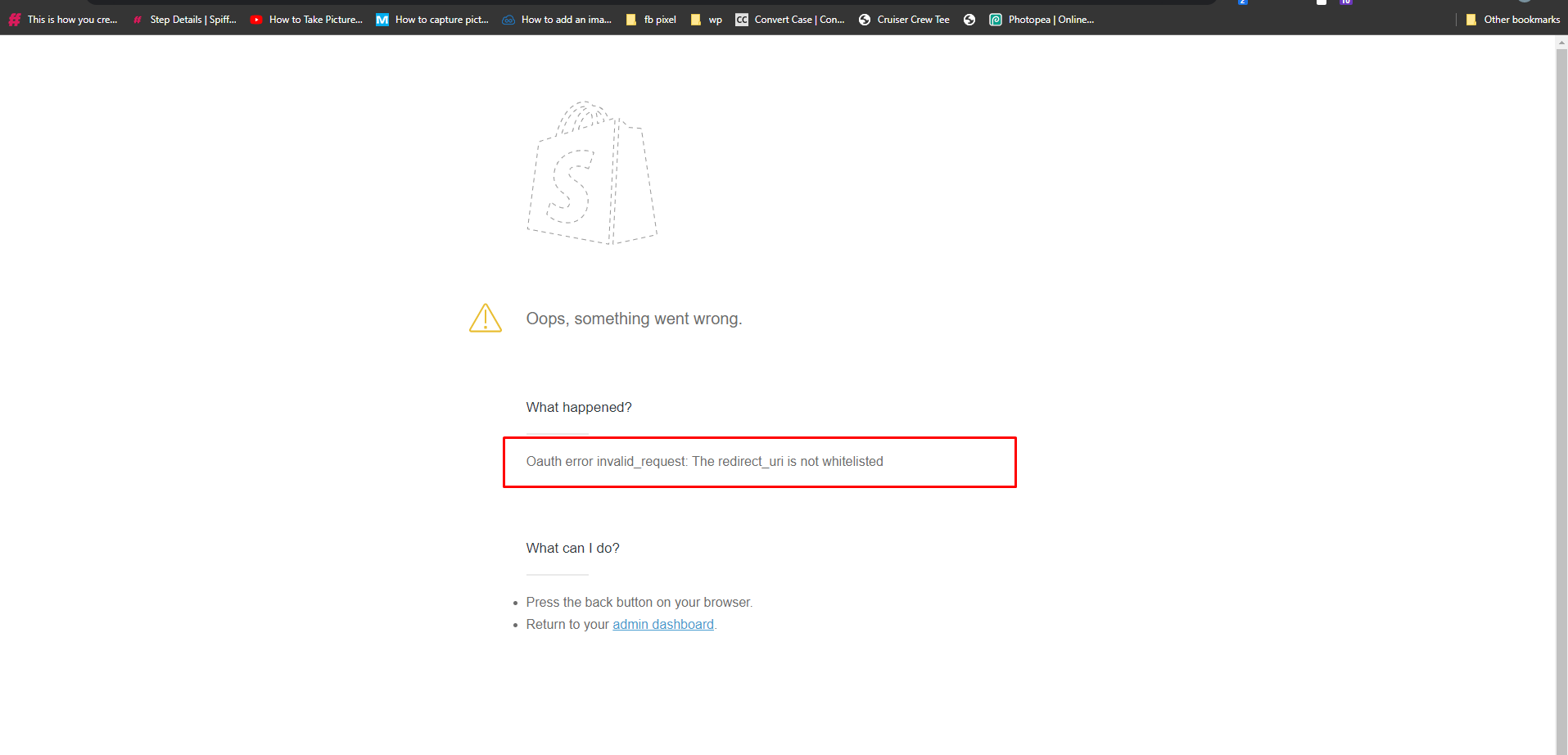Open the 'Convert Case | Con...' bookmark
The width and height of the screenshot is (1568, 755).
point(790,20)
